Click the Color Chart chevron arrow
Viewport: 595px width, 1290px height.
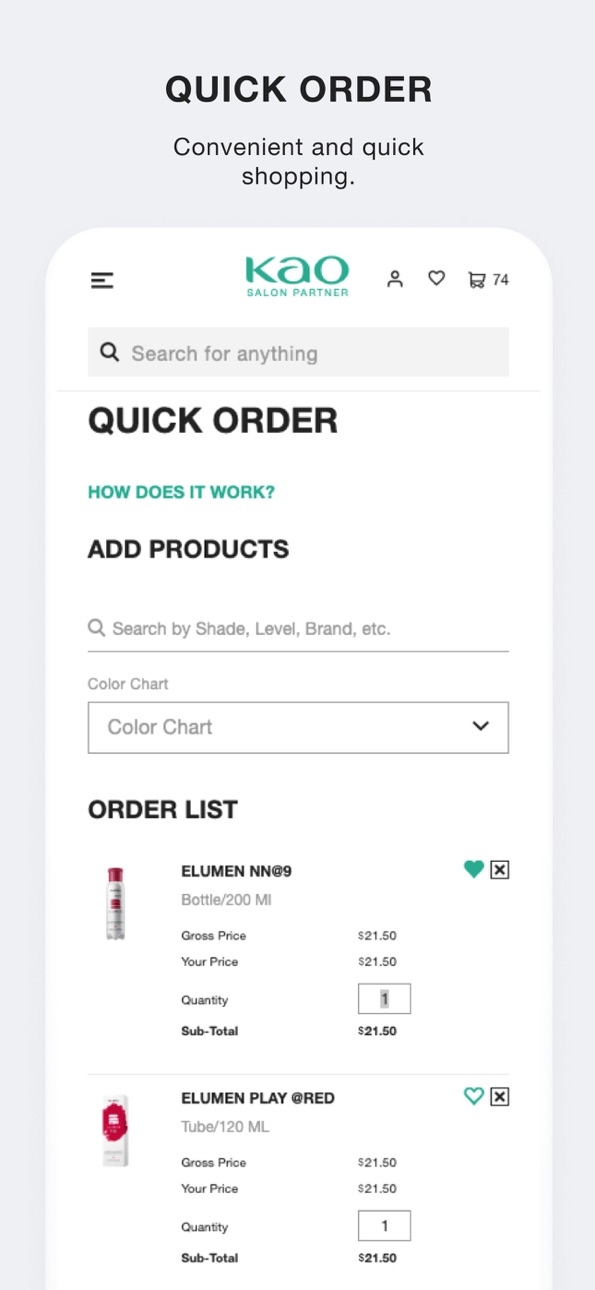[481, 727]
